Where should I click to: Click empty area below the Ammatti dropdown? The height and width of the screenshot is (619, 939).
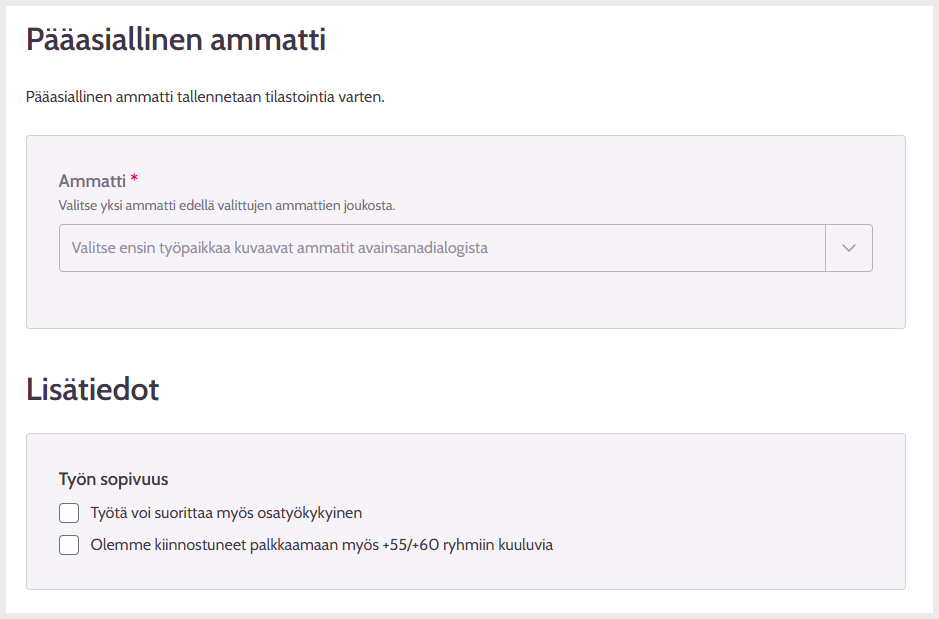(465, 299)
